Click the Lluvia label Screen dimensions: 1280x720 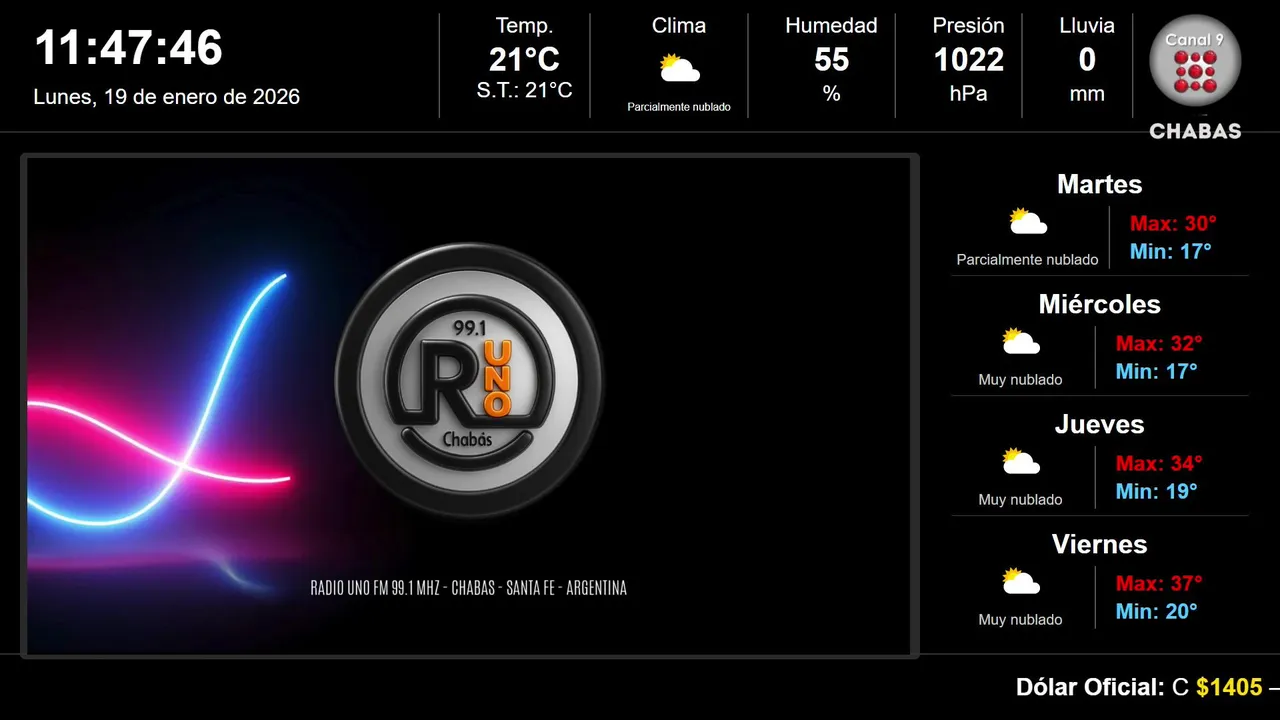[1087, 26]
